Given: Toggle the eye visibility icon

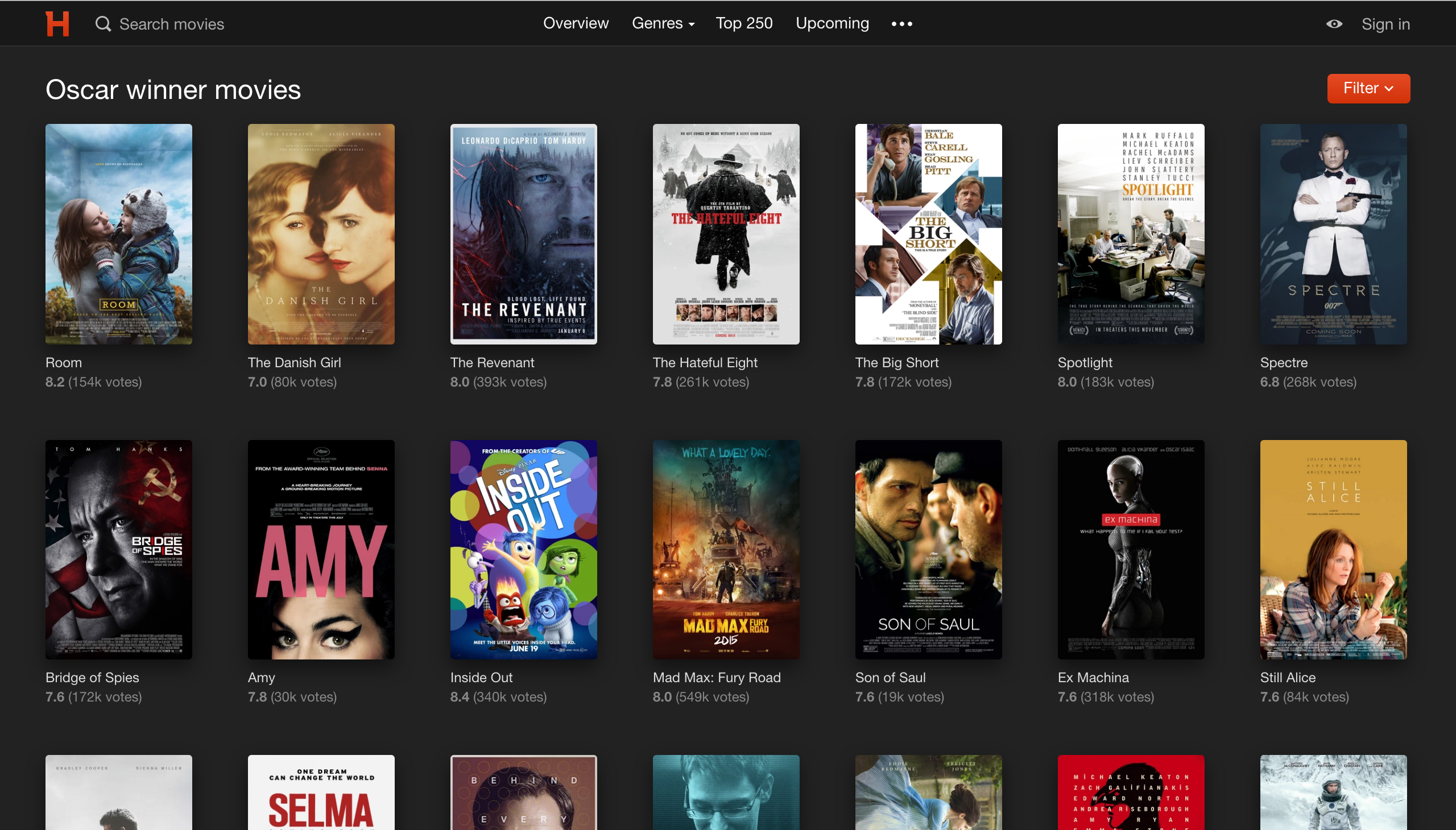Looking at the screenshot, I should 1333,24.
